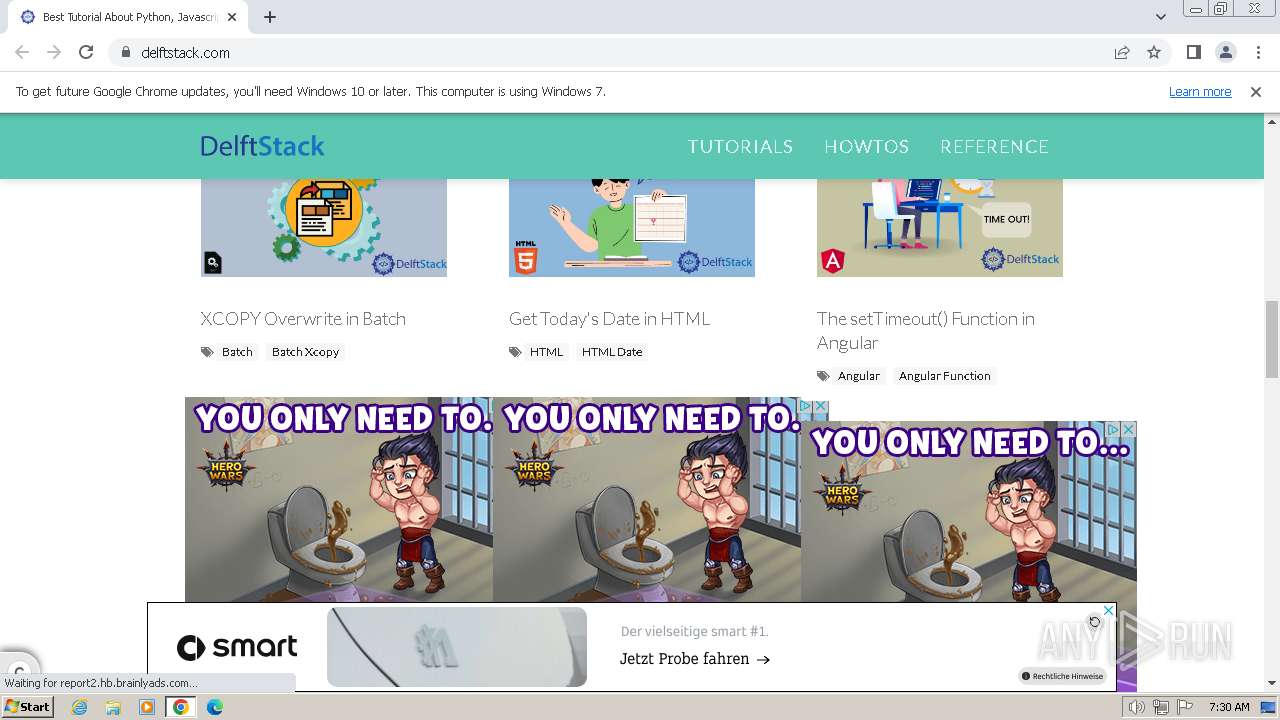The width and height of the screenshot is (1280, 720).
Task: Go to DelftStack home logo
Action: [262, 146]
